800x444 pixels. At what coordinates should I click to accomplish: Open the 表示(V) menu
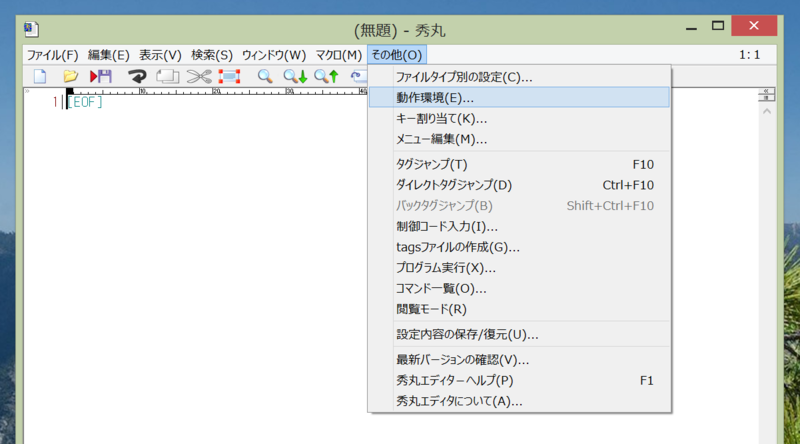tap(160, 55)
